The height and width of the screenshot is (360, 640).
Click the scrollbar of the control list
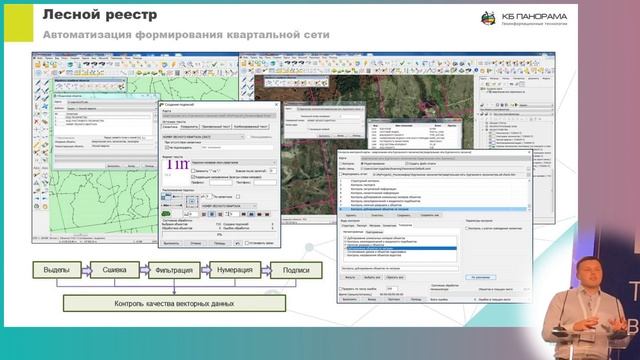coord(529,195)
